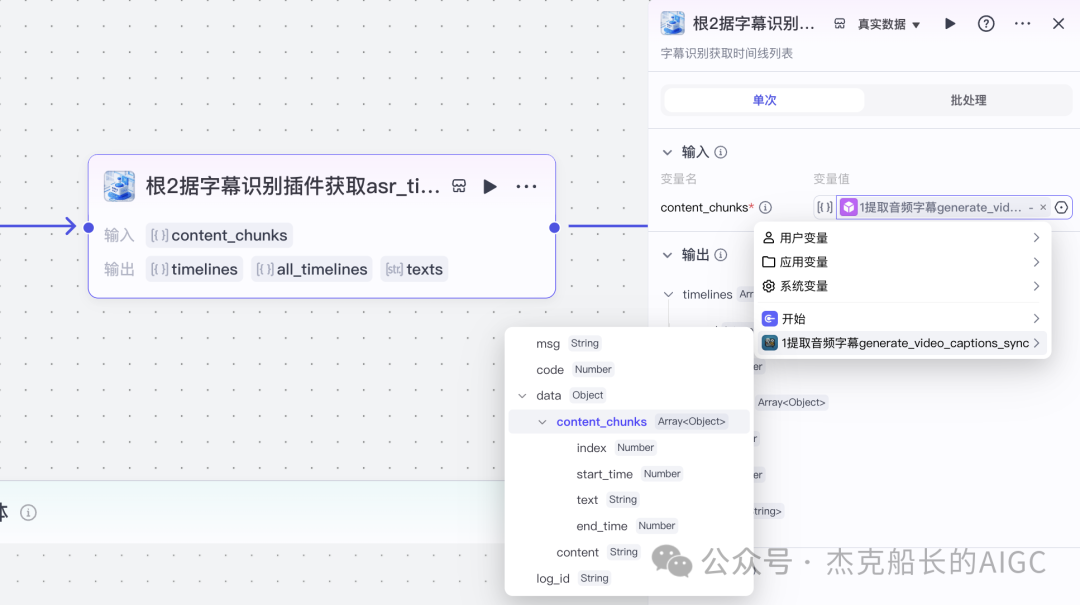Select end_time Number field
Image resolution: width=1080 pixels, height=605 pixels.
coord(629,526)
